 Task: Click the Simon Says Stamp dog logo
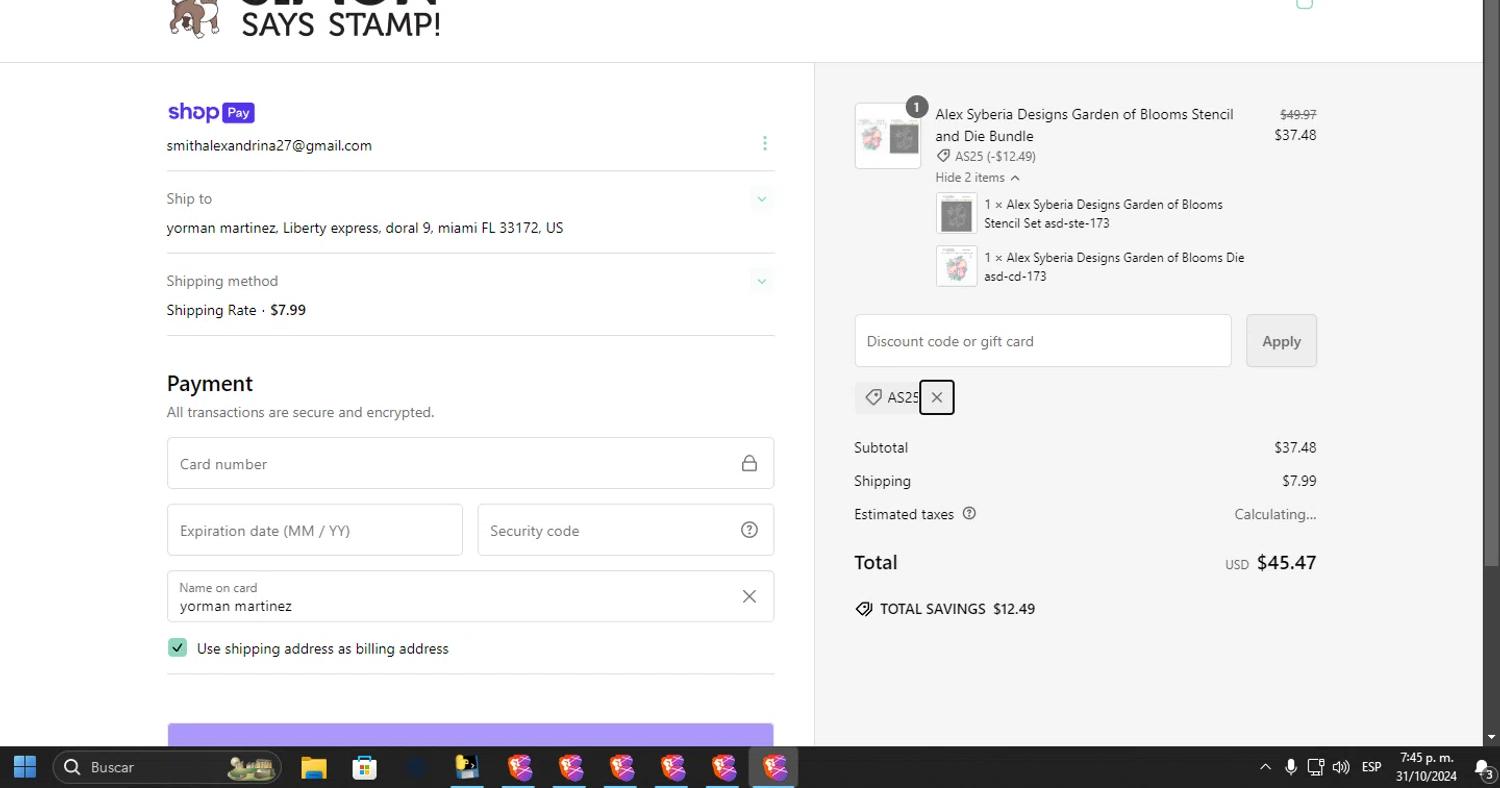[194, 18]
